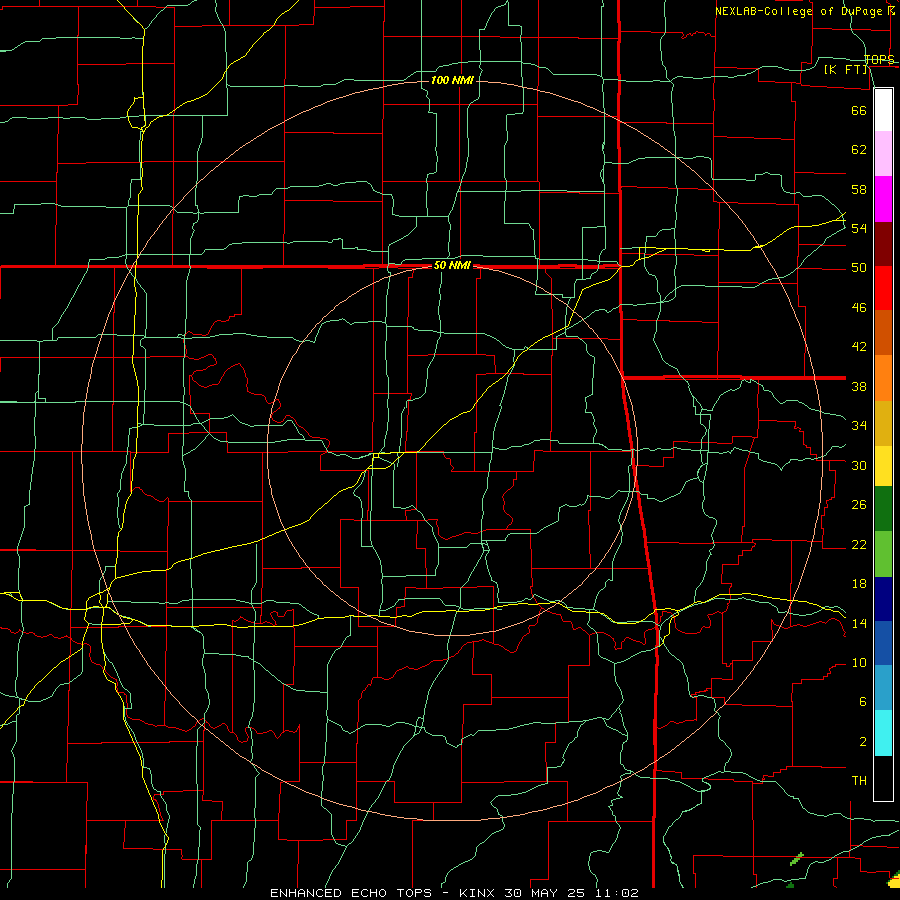Click the gold legend swatch
The width and height of the screenshot is (900, 900).
point(883,423)
